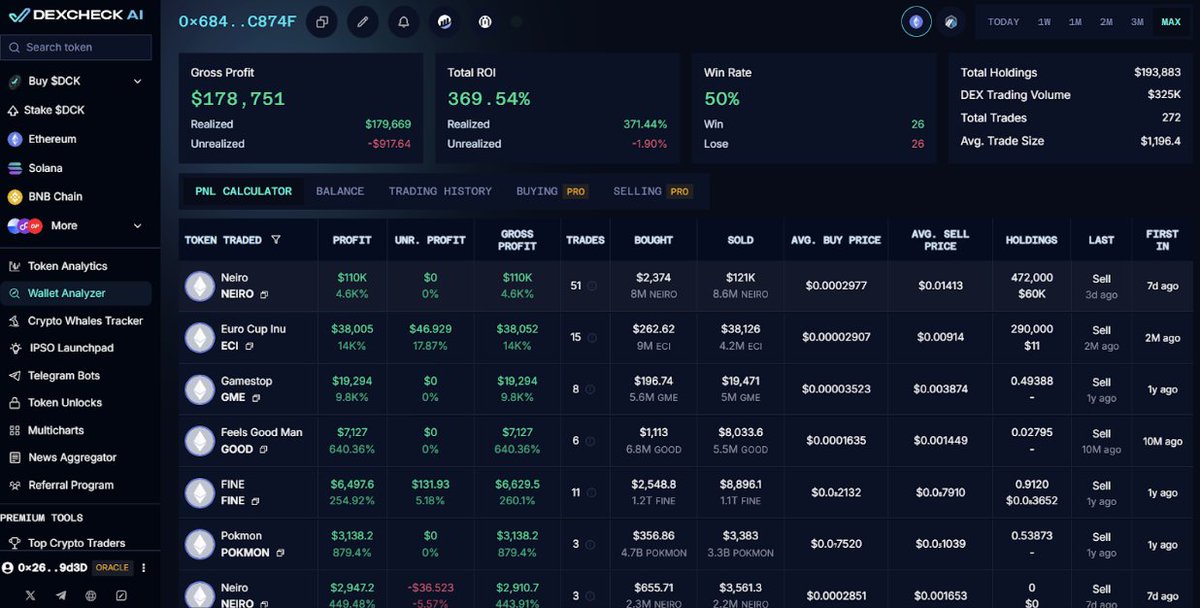Click the DexCheck AI logo
1200x608 pixels.
point(75,15)
